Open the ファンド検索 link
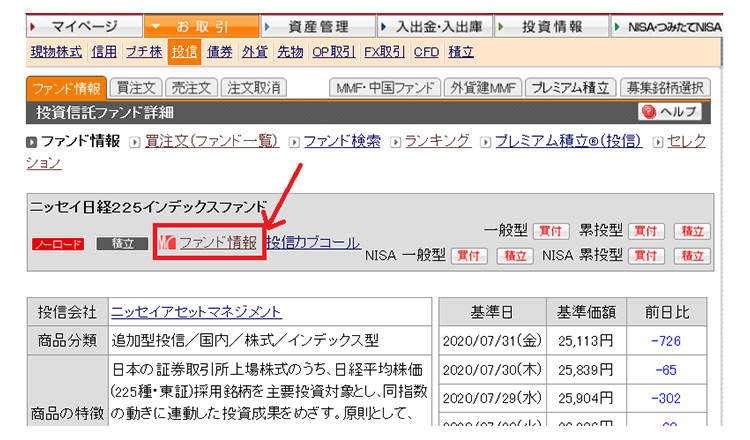 [342, 141]
